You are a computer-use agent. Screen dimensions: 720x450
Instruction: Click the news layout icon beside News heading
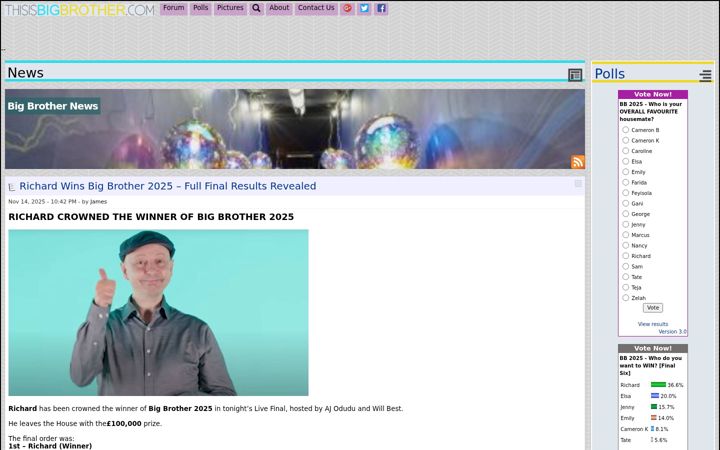[x=575, y=75]
